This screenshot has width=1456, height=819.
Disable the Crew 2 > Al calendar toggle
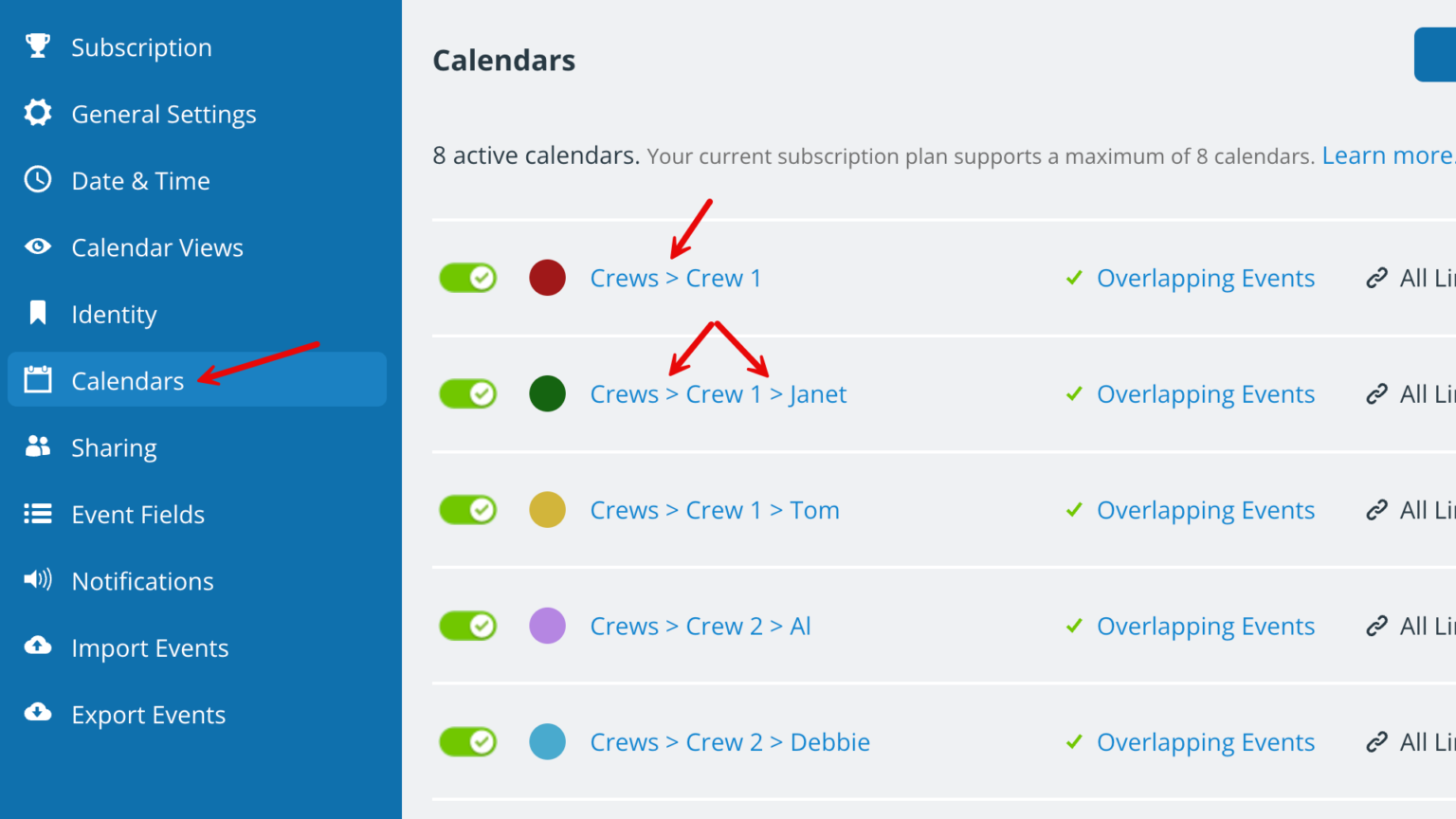467,626
